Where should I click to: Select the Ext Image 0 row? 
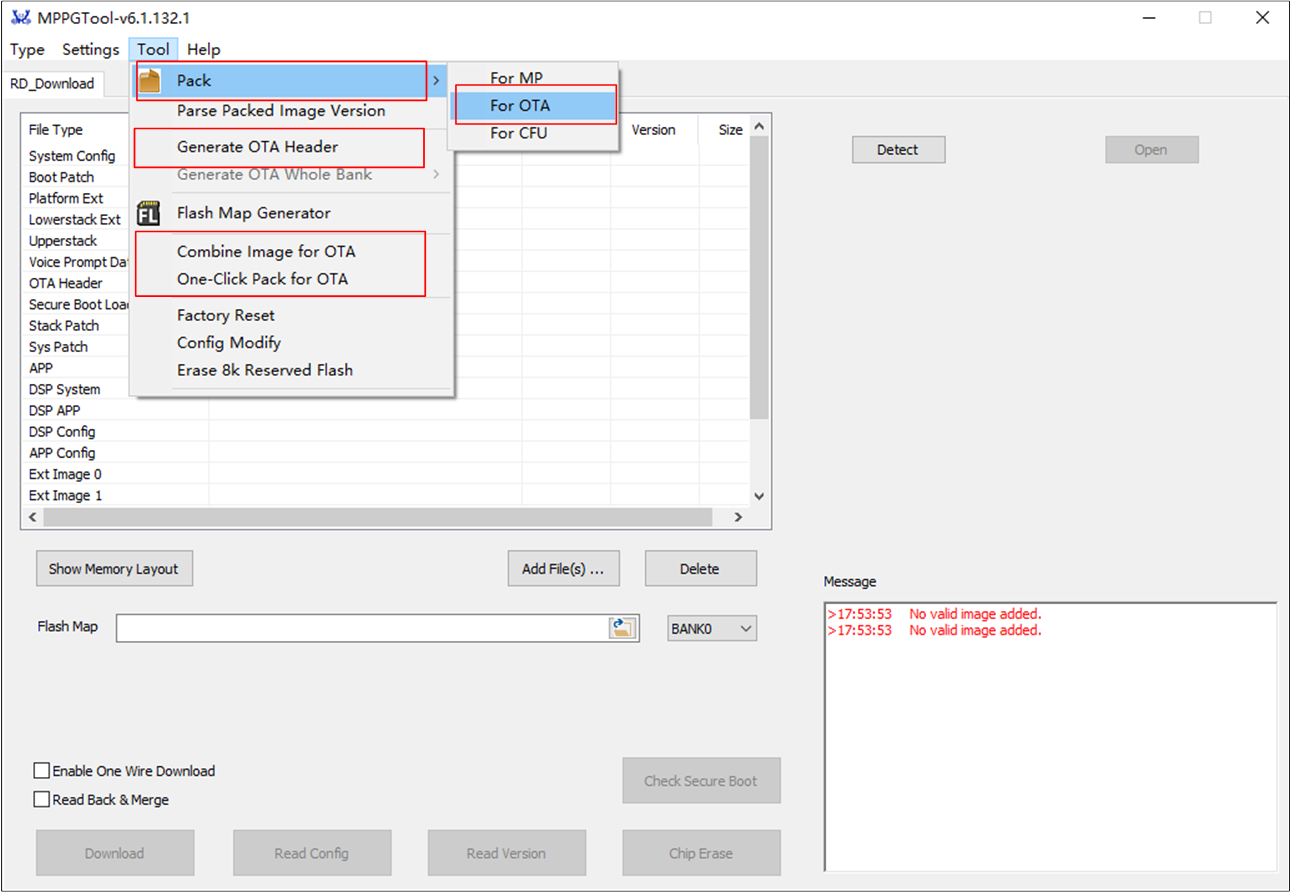click(x=386, y=474)
